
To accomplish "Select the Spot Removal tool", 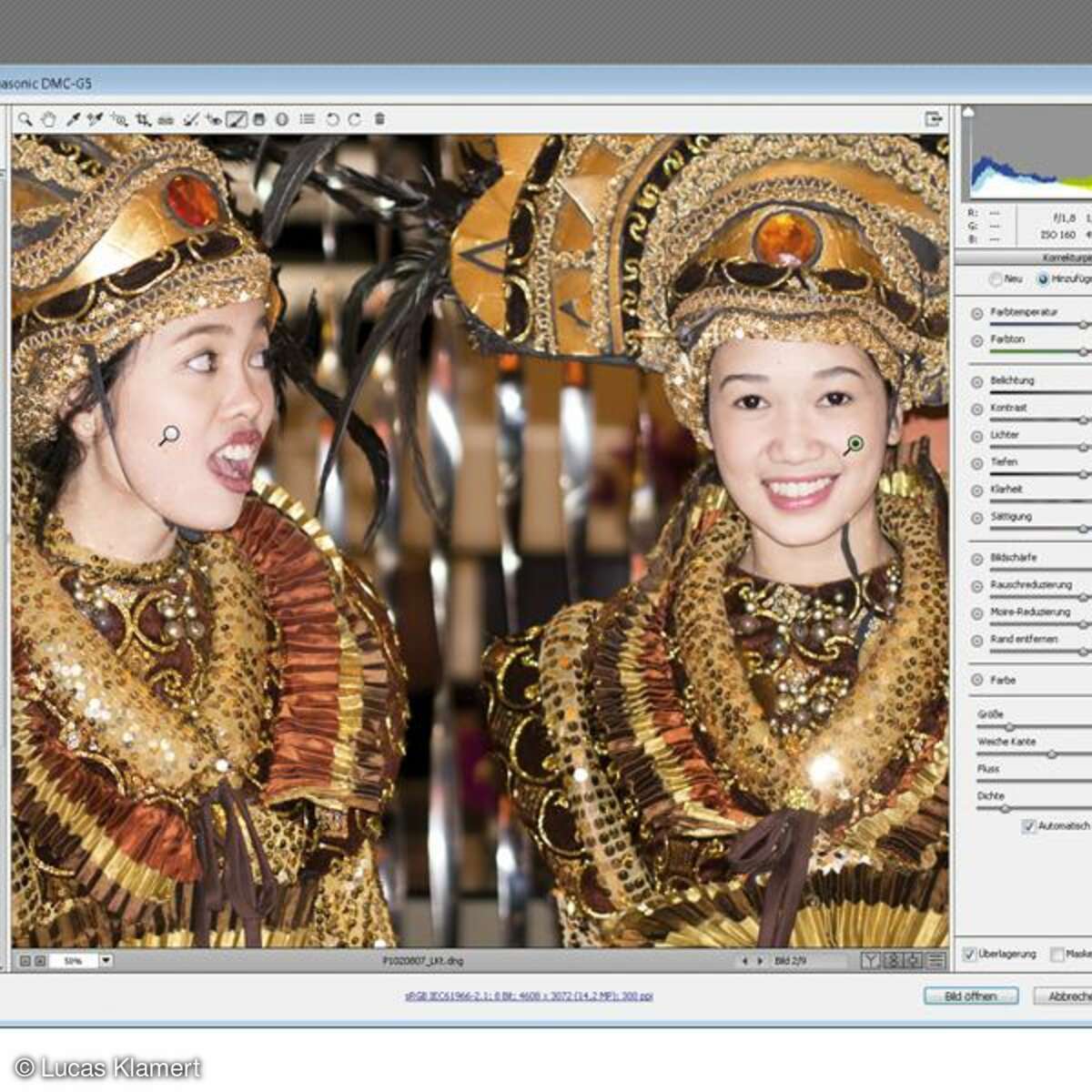I will click(x=189, y=118).
